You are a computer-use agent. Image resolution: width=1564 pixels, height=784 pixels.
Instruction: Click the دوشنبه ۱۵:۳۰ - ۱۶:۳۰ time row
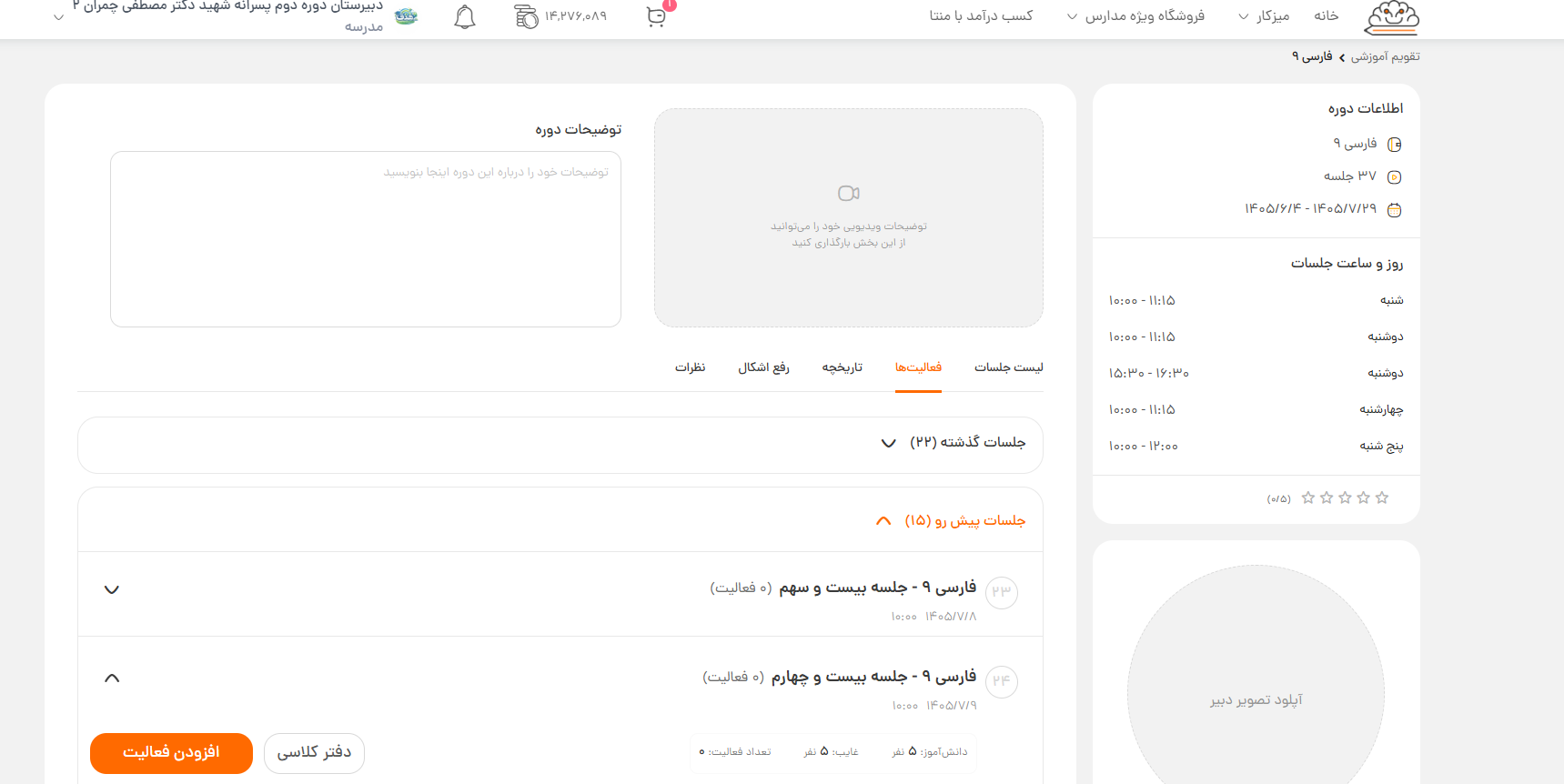point(1256,373)
